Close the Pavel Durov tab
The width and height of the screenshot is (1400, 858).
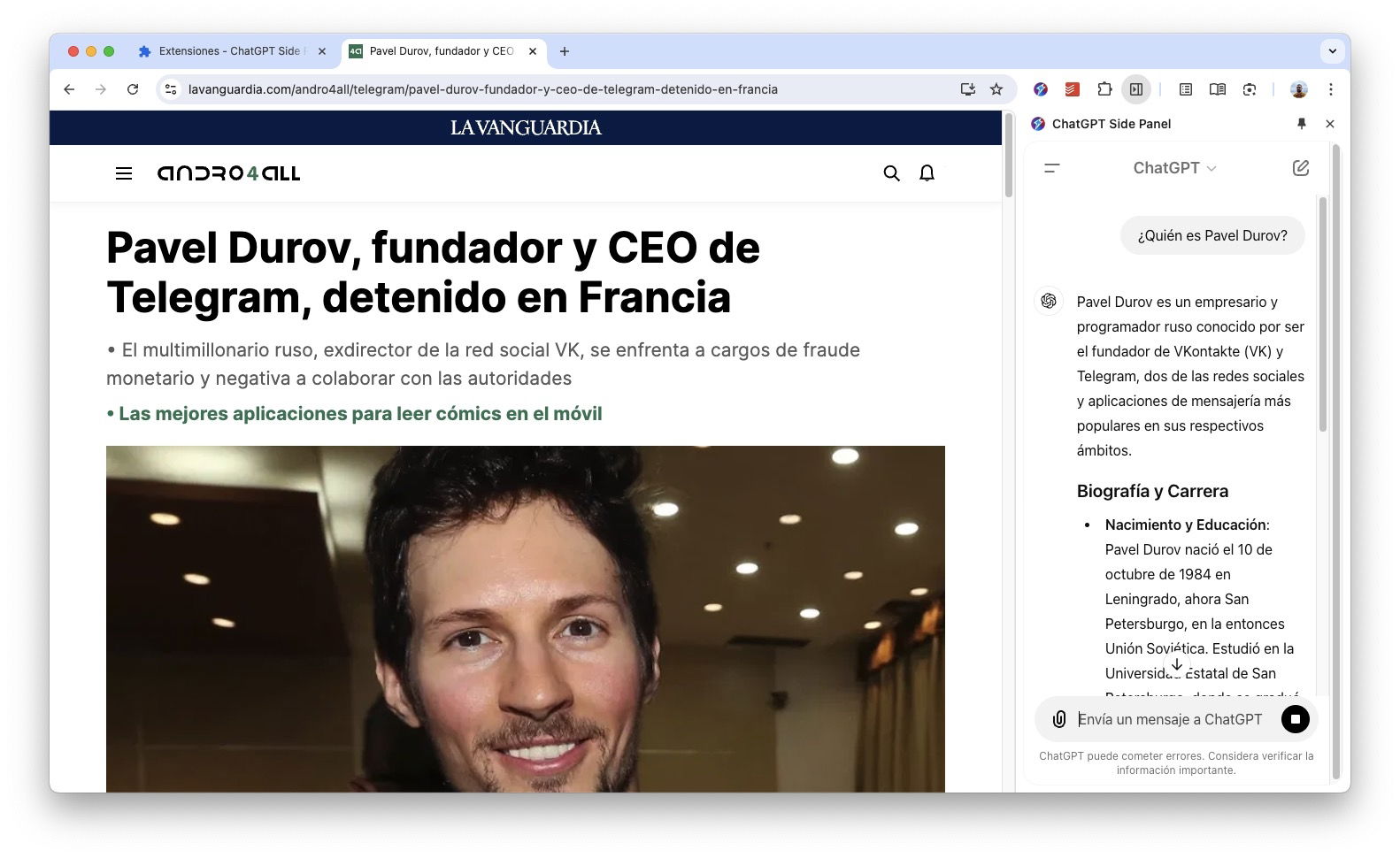tap(533, 51)
